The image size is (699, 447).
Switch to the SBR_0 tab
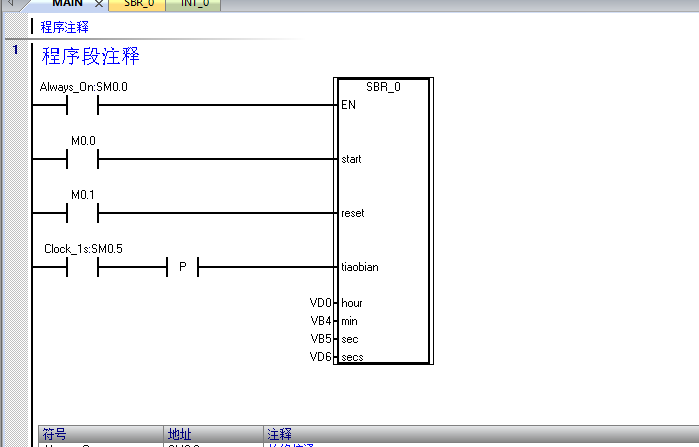point(138,4)
